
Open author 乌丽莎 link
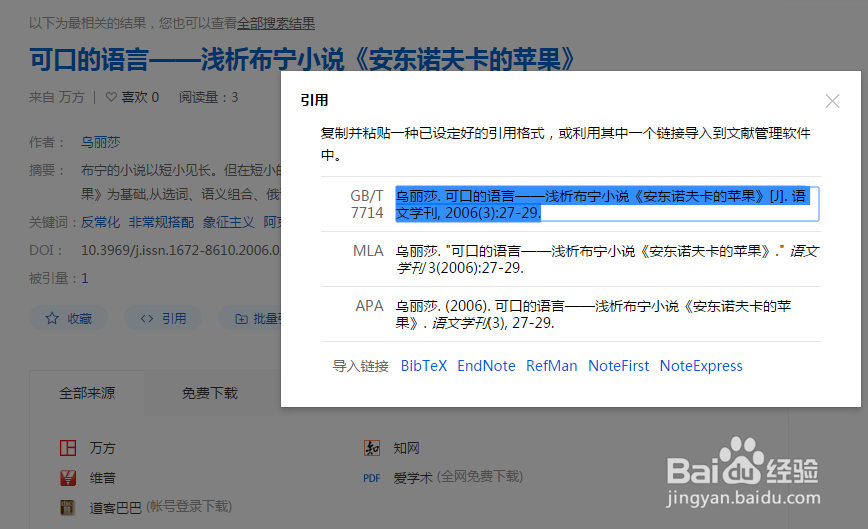coord(100,142)
